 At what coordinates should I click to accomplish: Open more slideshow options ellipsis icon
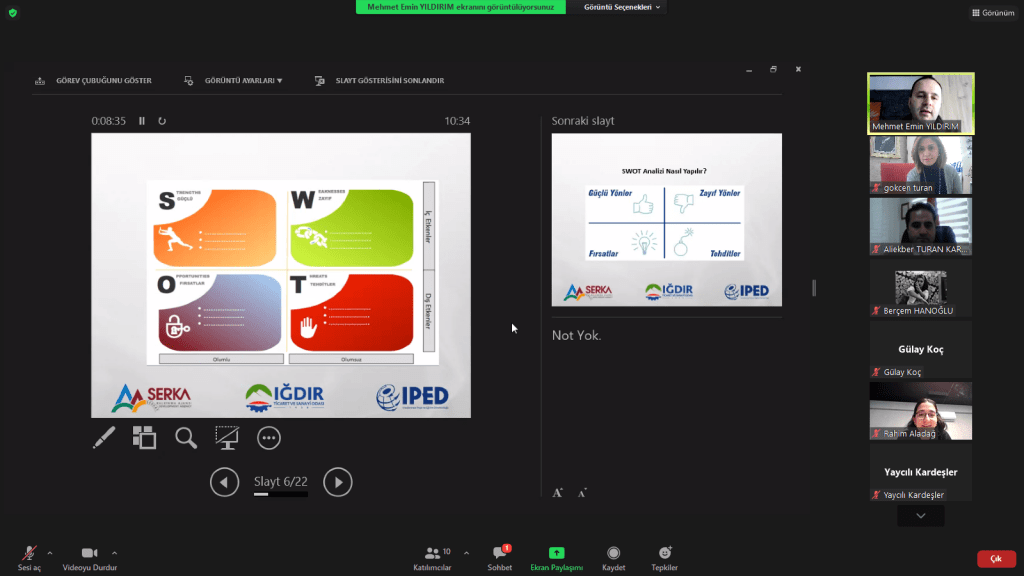point(268,437)
